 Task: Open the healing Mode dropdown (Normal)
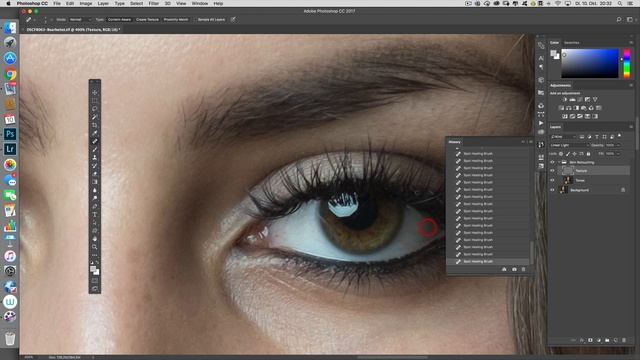coord(80,20)
